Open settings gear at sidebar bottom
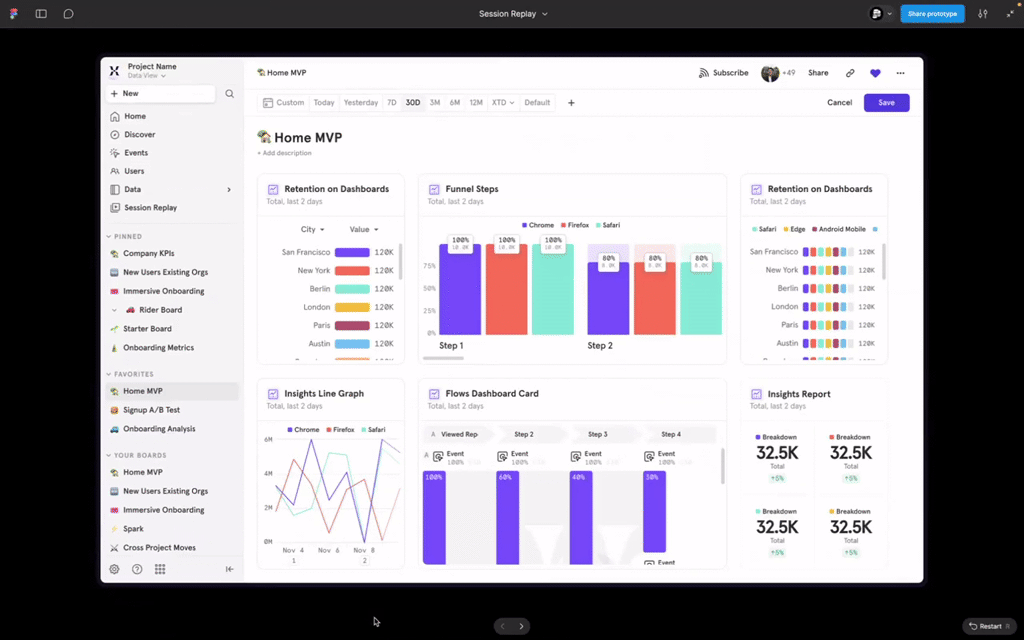 (x=114, y=569)
